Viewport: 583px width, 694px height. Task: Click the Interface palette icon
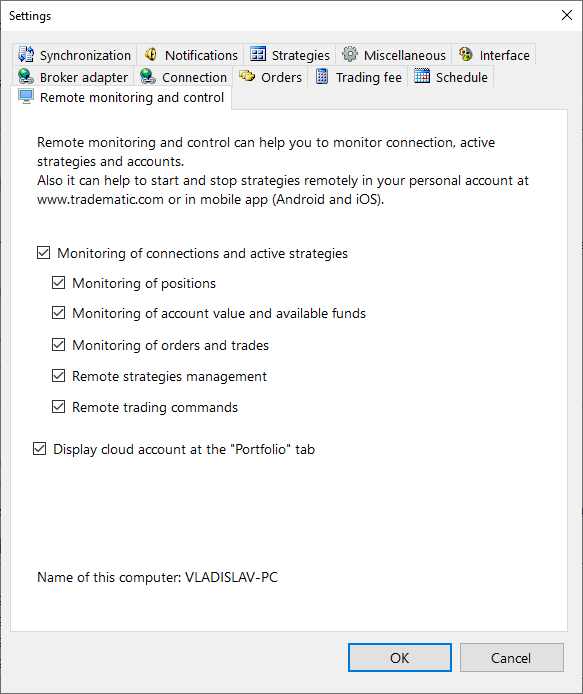point(466,54)
